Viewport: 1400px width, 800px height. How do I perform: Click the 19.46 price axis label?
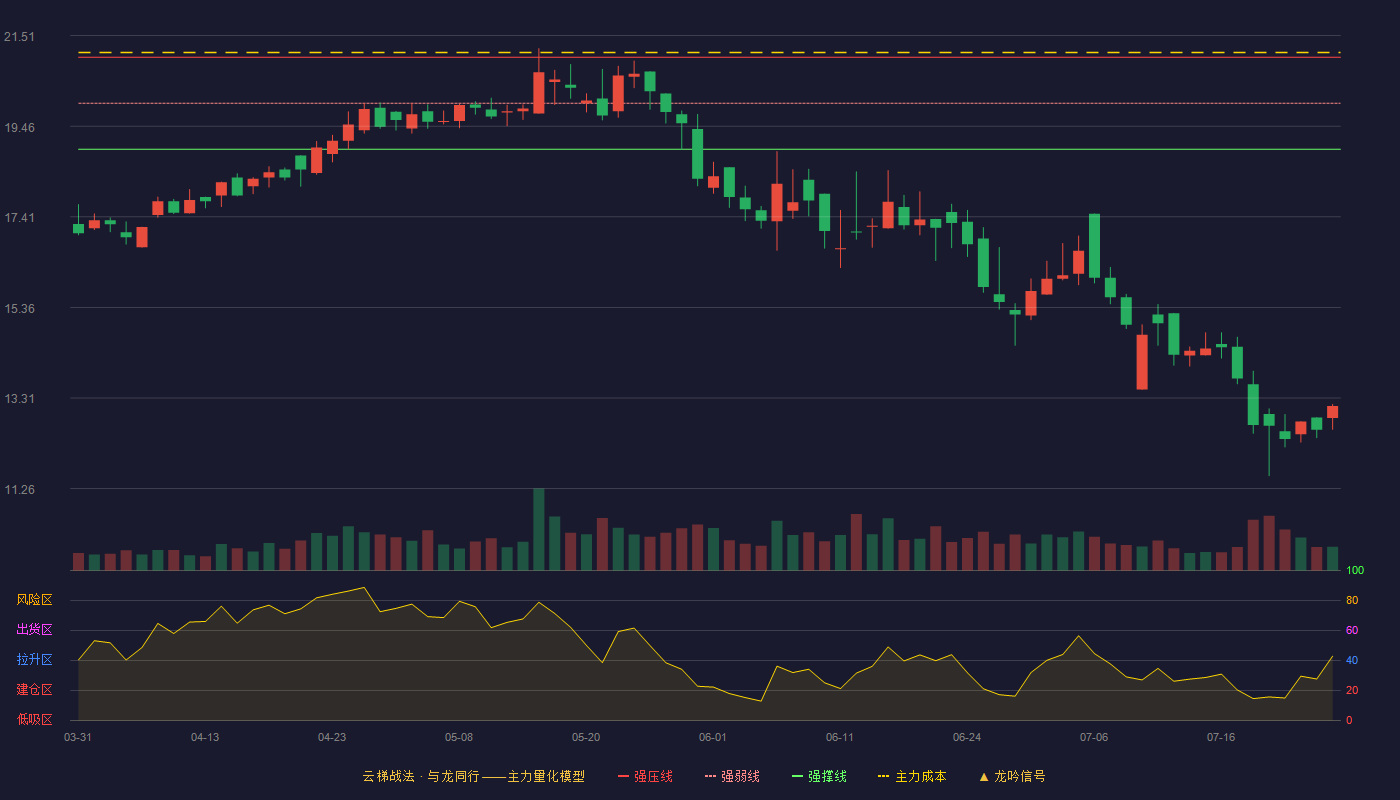click(19, 127)
